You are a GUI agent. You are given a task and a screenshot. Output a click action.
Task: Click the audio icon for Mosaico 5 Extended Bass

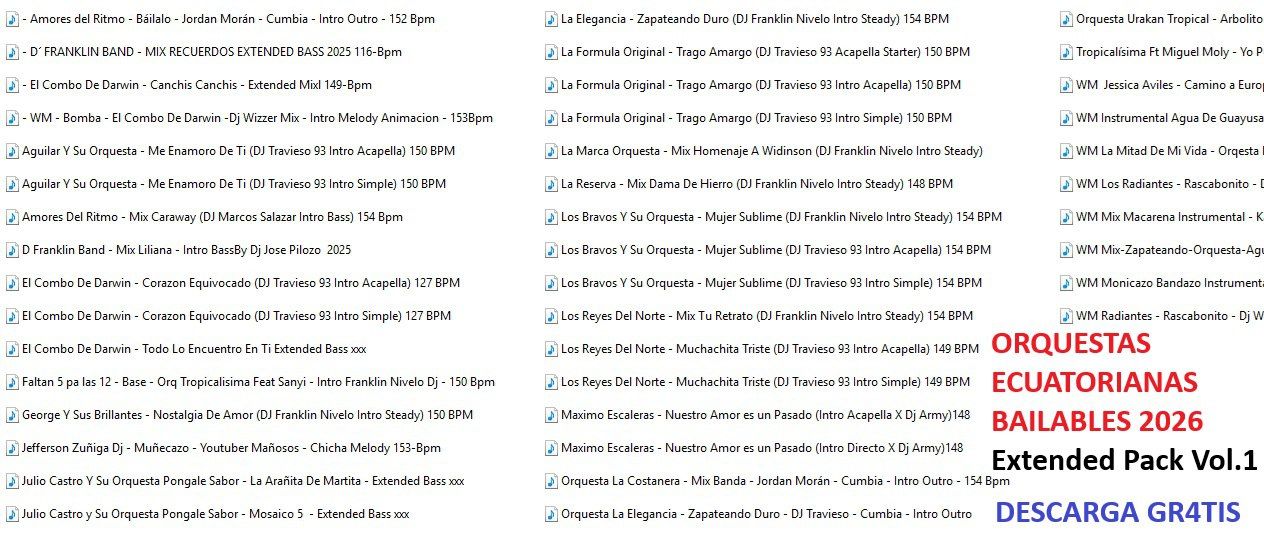[12, 514]
